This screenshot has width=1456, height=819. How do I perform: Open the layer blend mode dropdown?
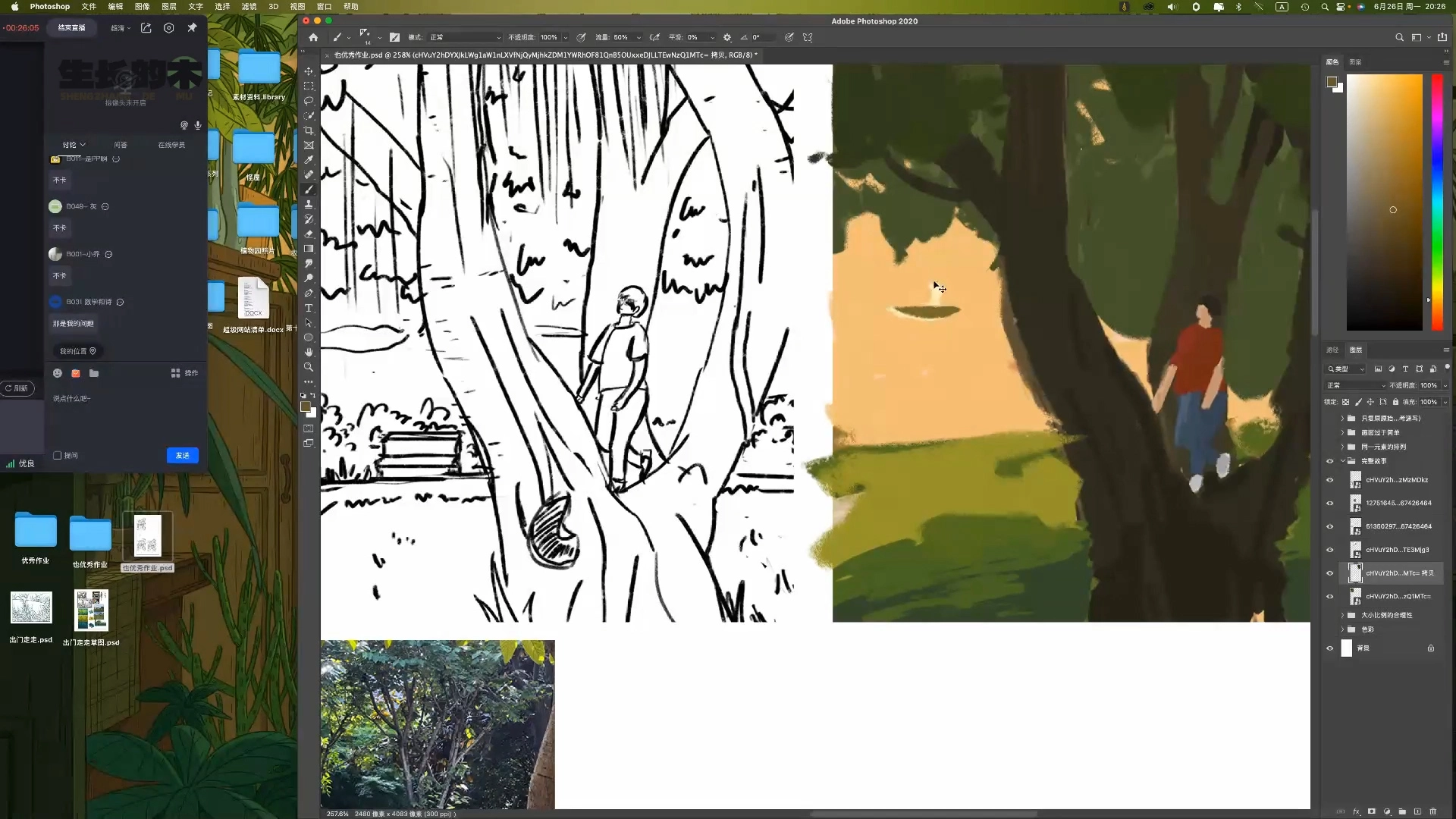click(x=1356, y=385)
